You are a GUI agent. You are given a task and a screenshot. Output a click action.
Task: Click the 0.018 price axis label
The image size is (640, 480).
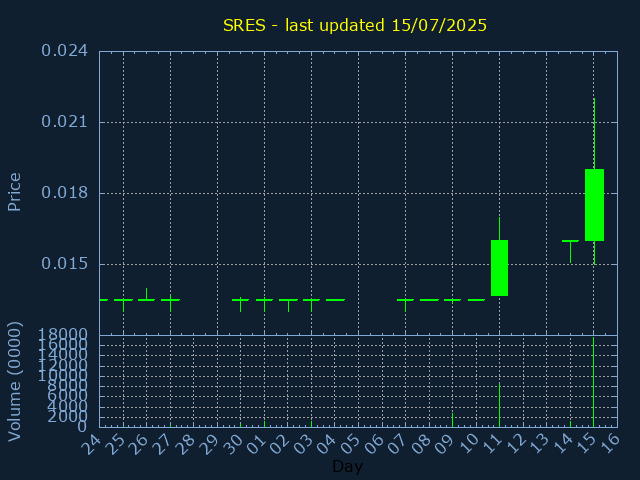[x=64, y=193]
